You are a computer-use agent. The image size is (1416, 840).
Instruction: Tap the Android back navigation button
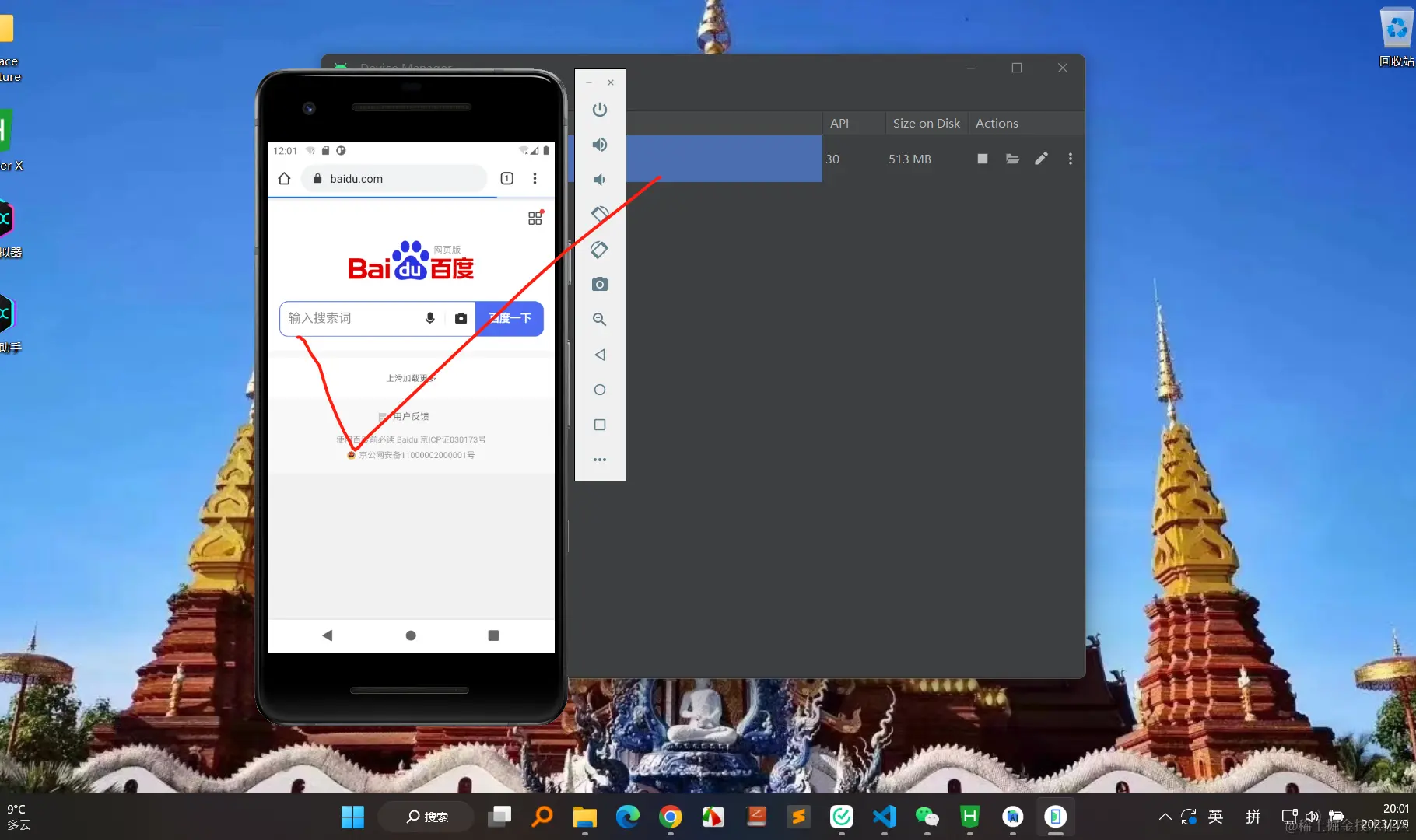(327, 635)
